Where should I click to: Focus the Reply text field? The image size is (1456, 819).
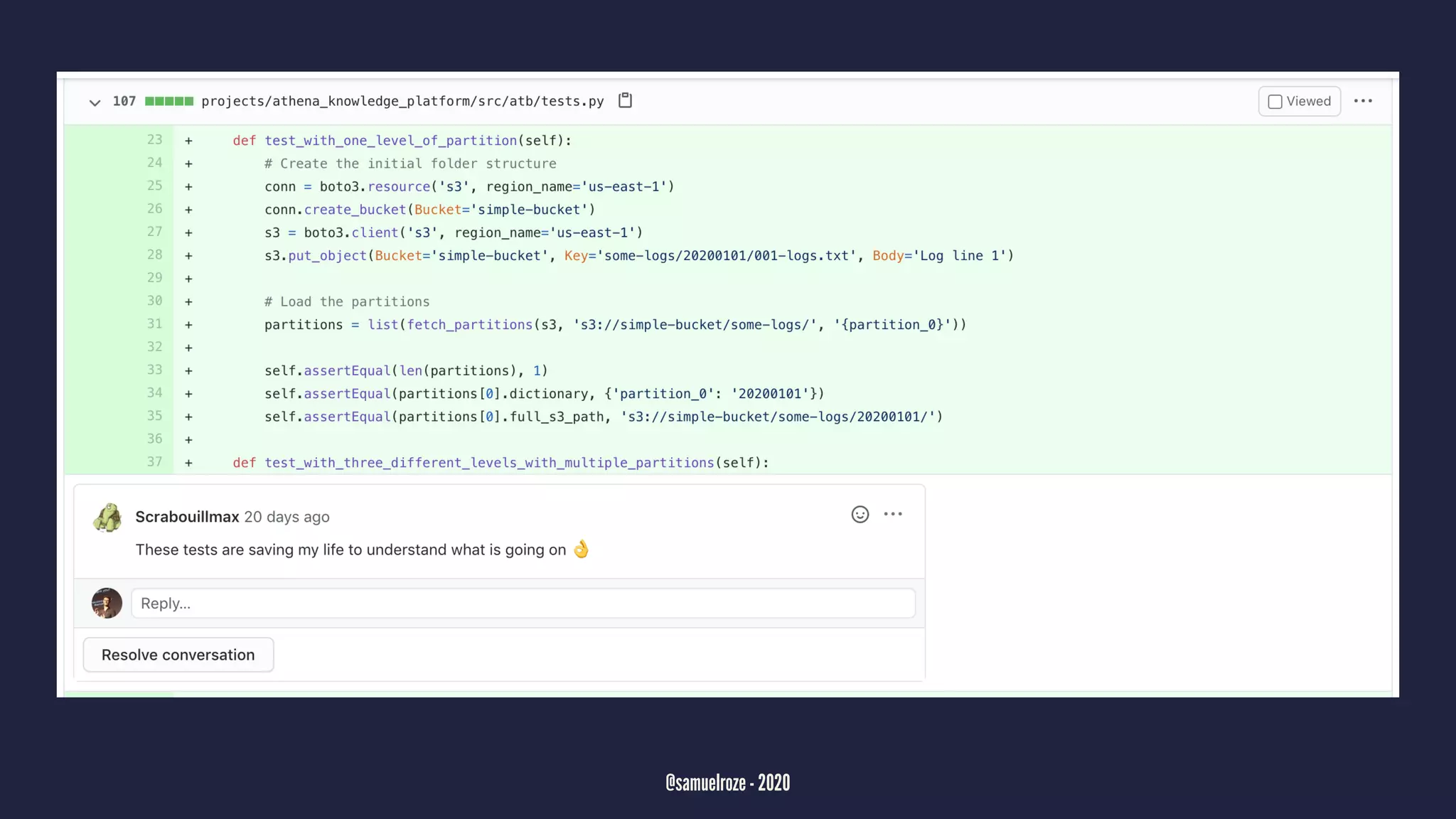pos(523,603)
